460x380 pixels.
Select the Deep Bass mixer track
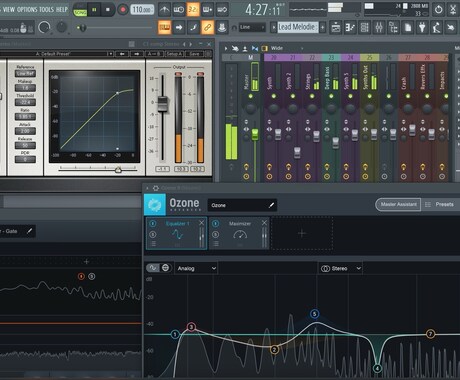327,78
